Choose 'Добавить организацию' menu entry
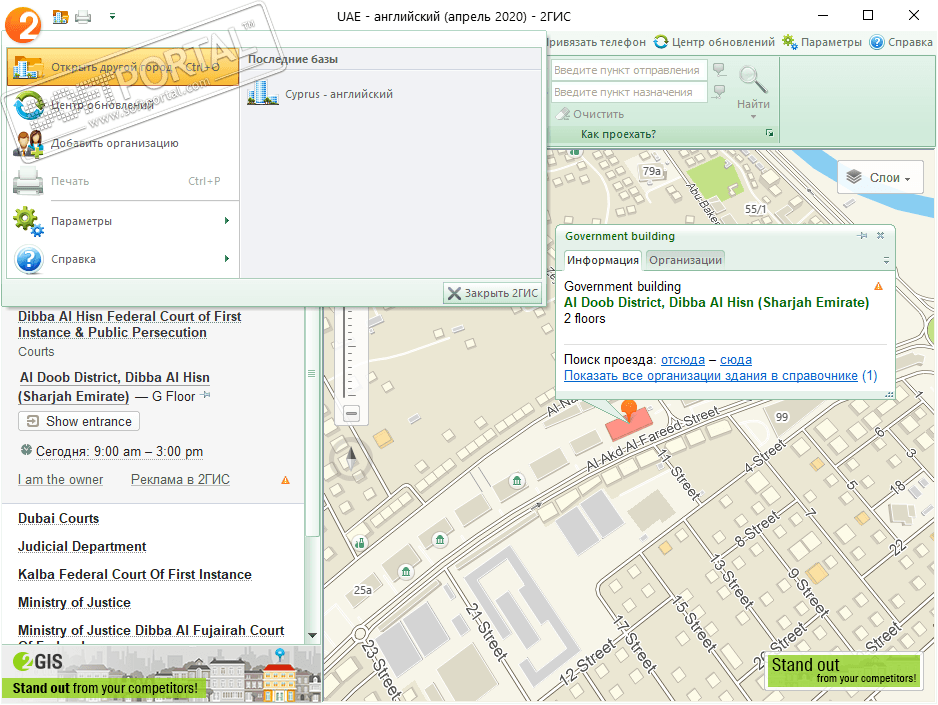This screenshot has width=938, height=705. [x=123, y=144]
